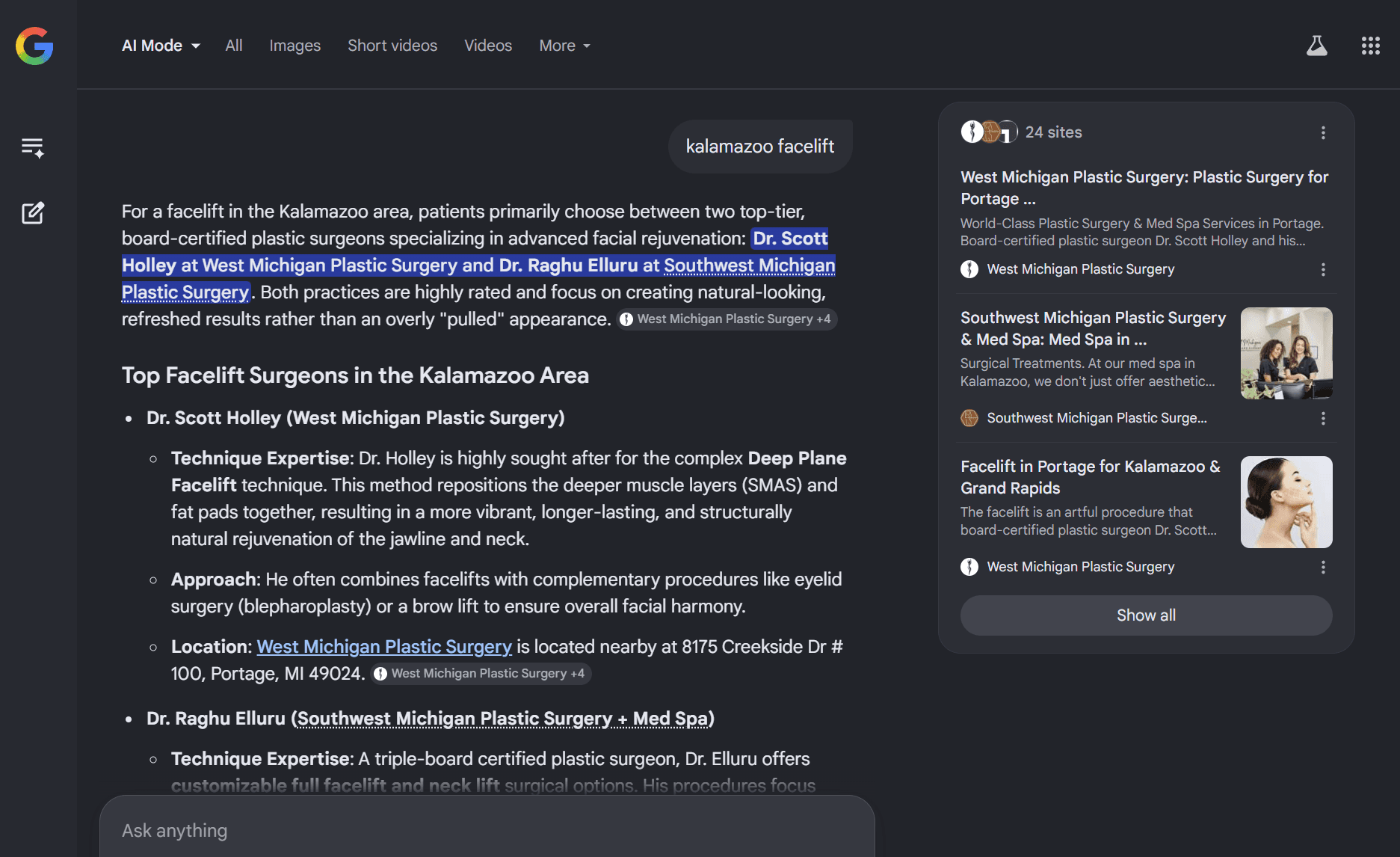Open Google apps grid
Viewport: 1400px width, 857px height.
pos(1370,46)
